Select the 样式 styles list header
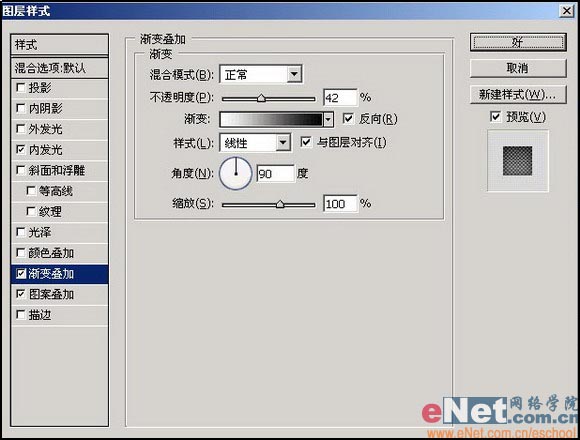This screenshot has height=440, width=580. coord(60,45)
